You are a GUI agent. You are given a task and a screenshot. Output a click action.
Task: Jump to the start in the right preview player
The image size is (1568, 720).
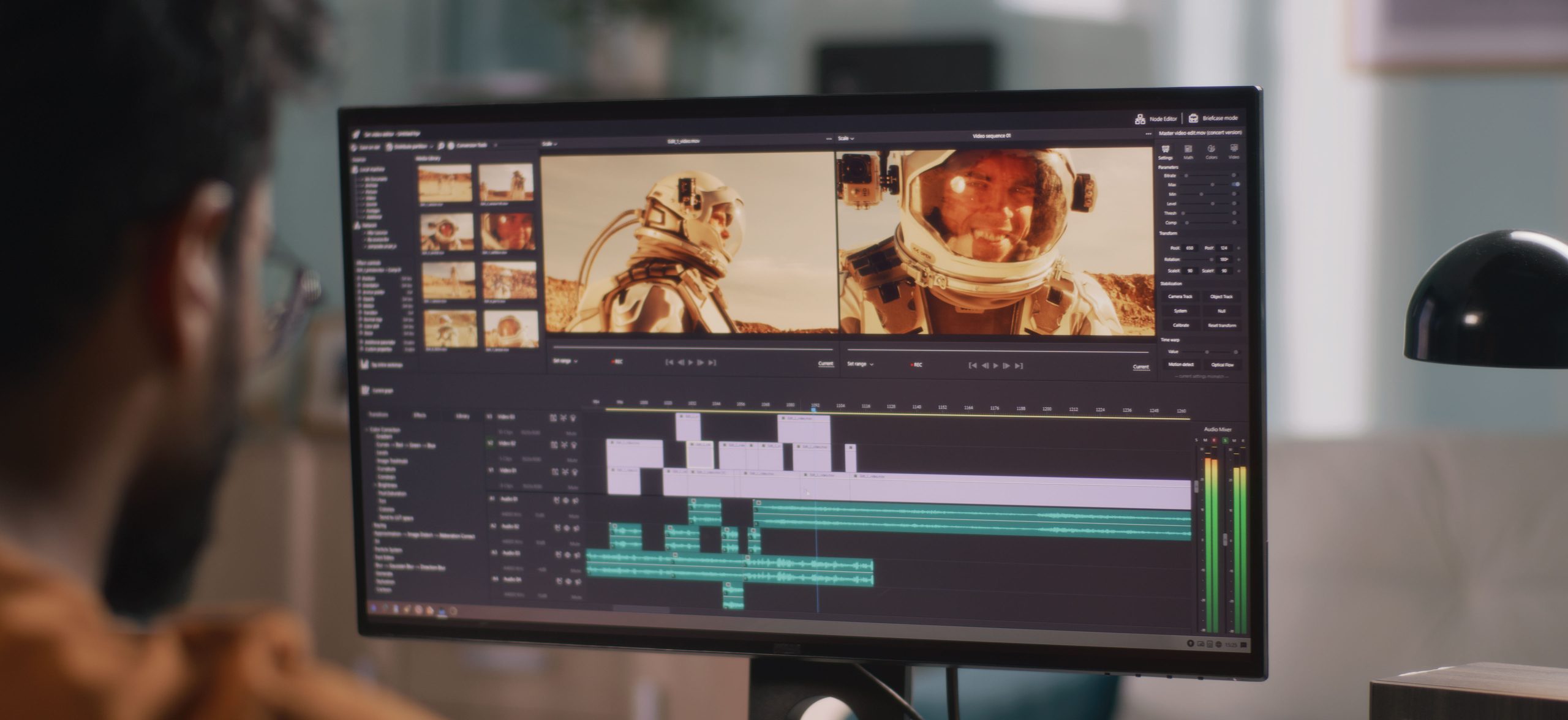(x=972, y=366)
